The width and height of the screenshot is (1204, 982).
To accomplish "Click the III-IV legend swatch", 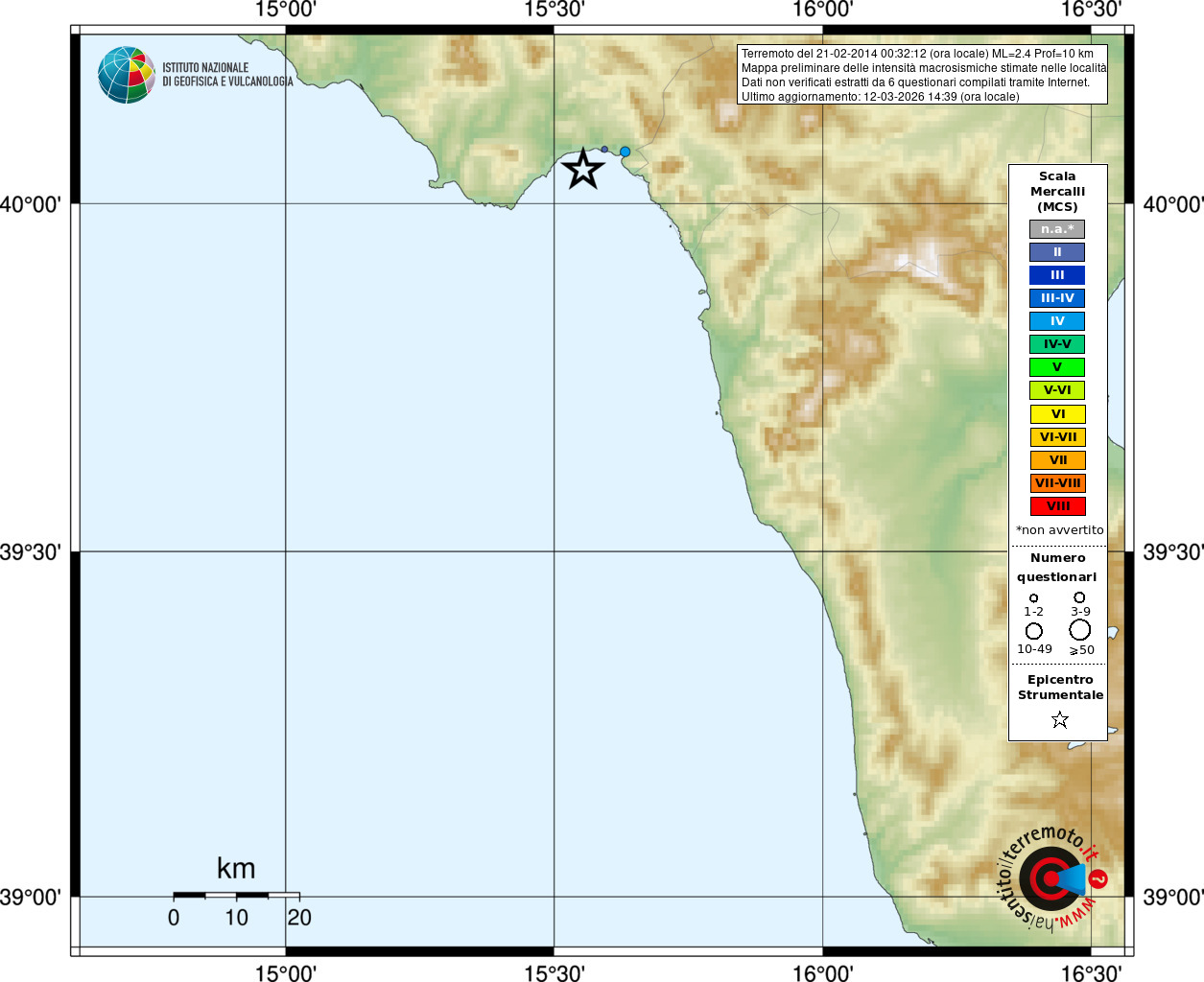I will [x=1057, y=298].
